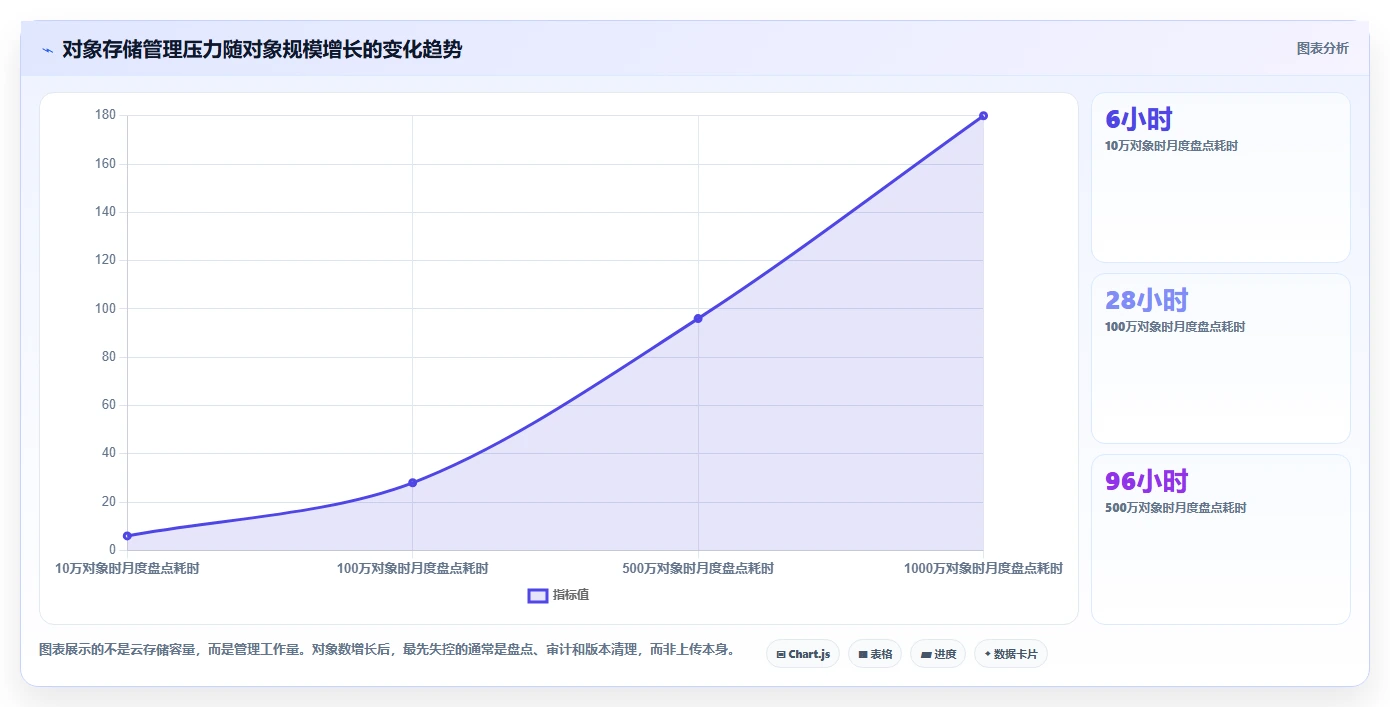Screen dimensions: 1390x707
Task: Click the 28小时 card subtitle 100万对象时月度盘点耗时
Action: pyautogui.click(x=1175, y=327)
